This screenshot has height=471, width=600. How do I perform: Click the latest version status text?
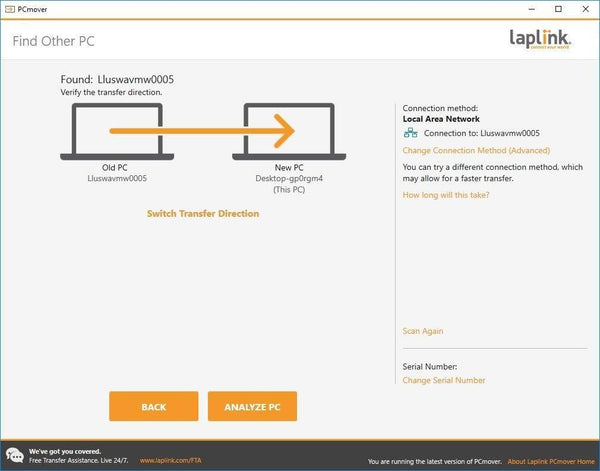pyautogui.click(x=435, y=462)
